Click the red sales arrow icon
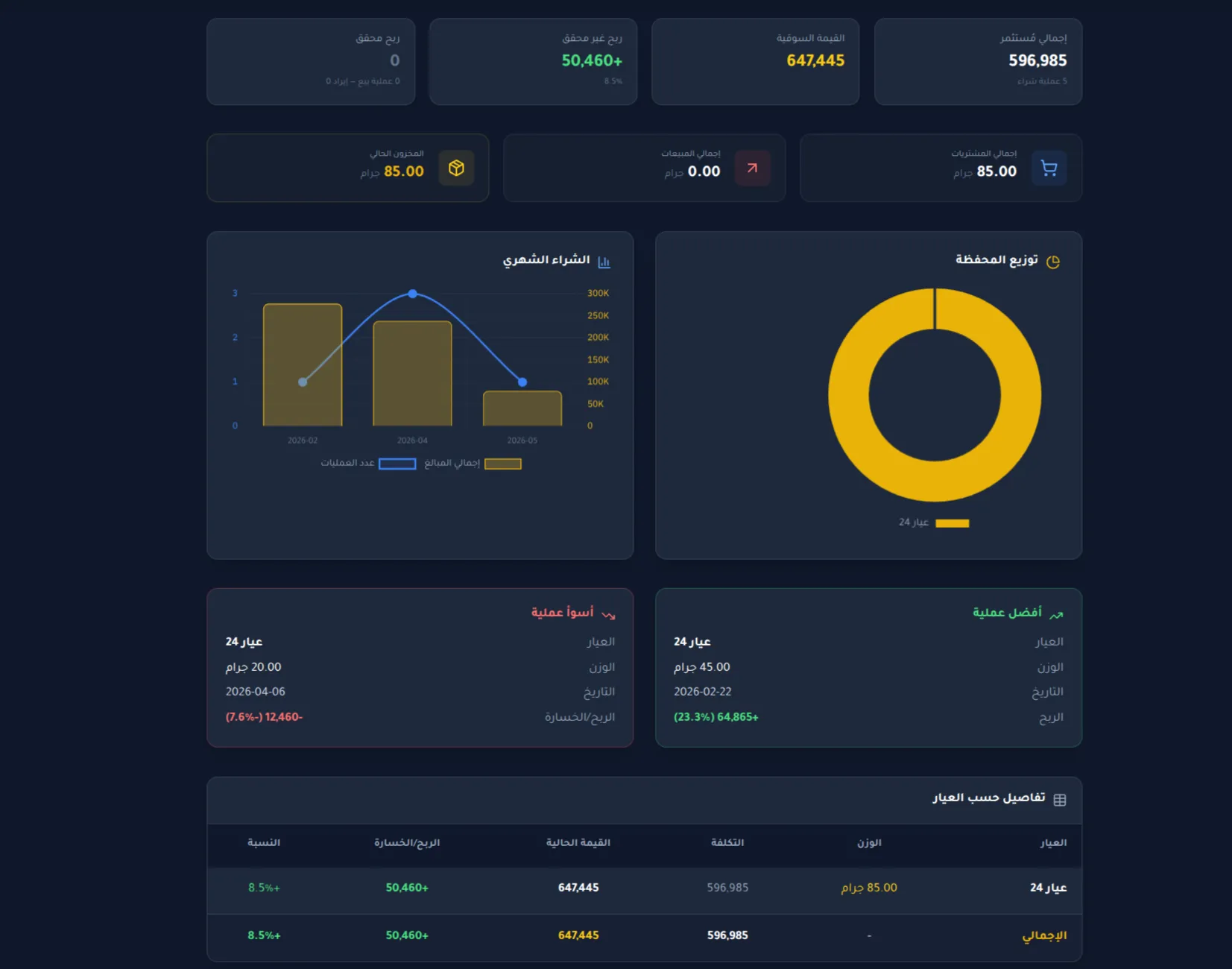The width and height of the screenshot is (1232, 969). (752, 168)
